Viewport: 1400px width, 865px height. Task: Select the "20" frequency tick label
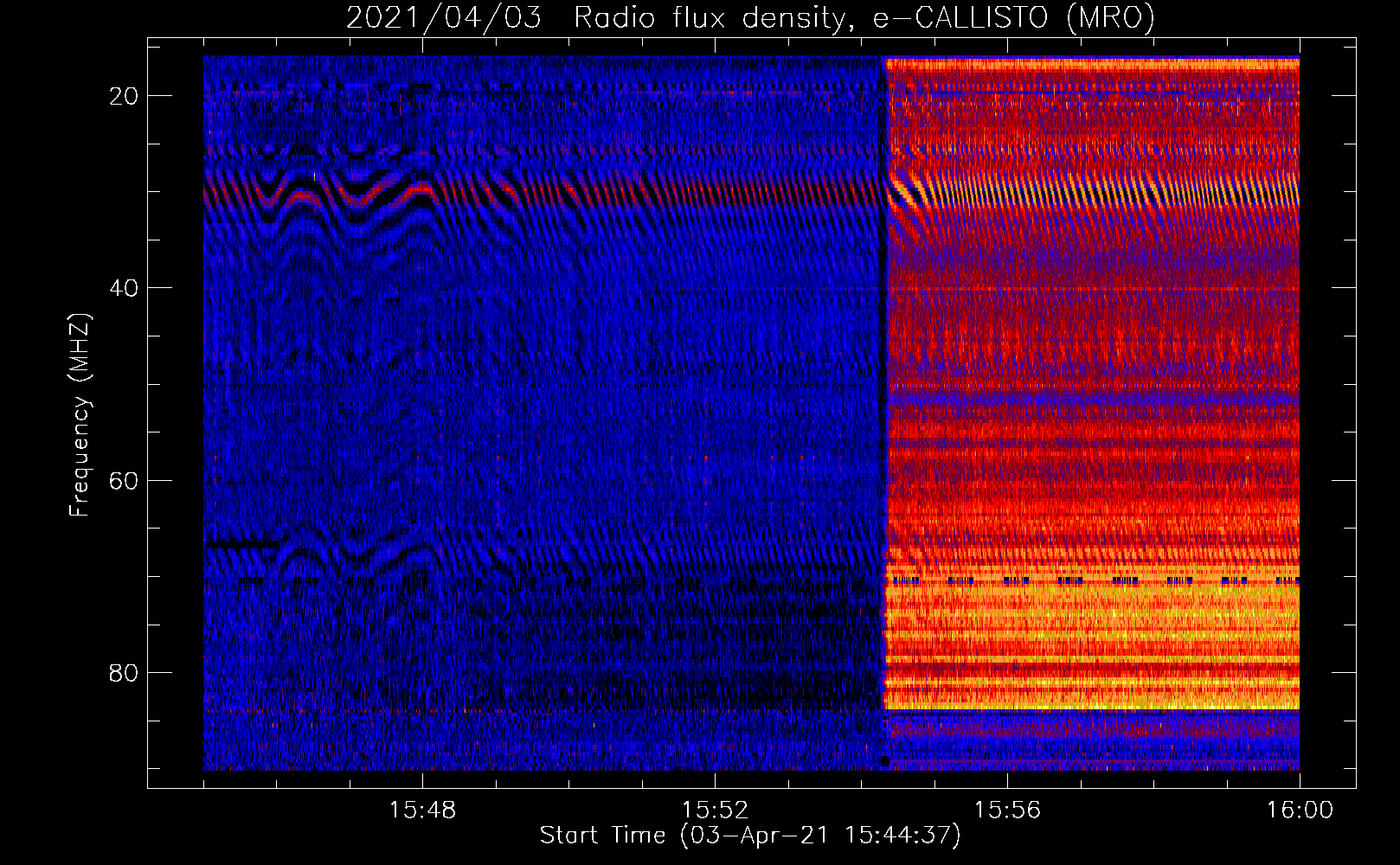(x=125, y=96)
